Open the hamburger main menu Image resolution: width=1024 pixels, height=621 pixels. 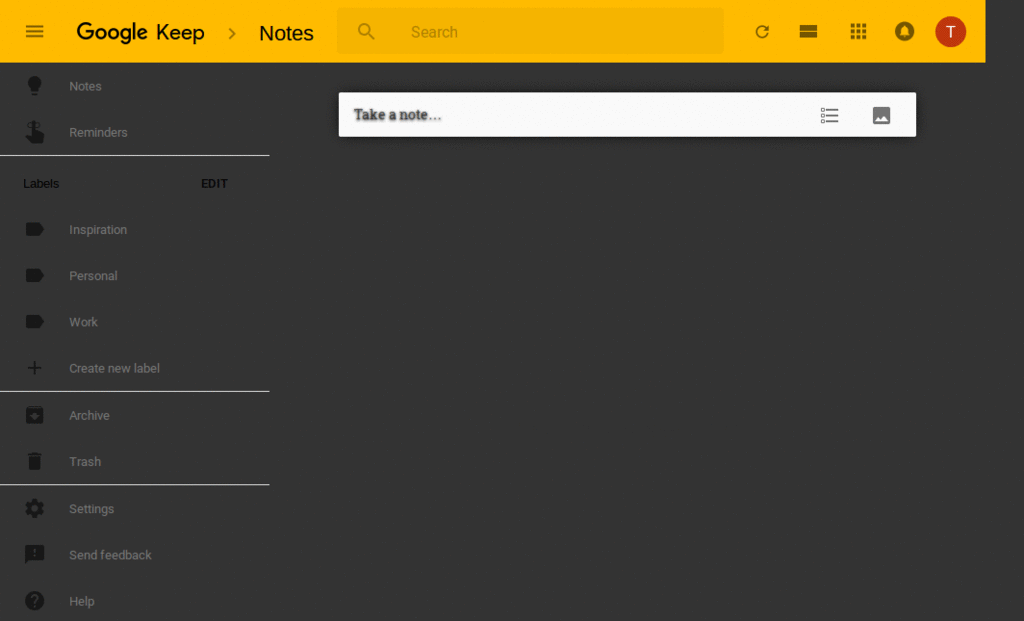(35, 31)
